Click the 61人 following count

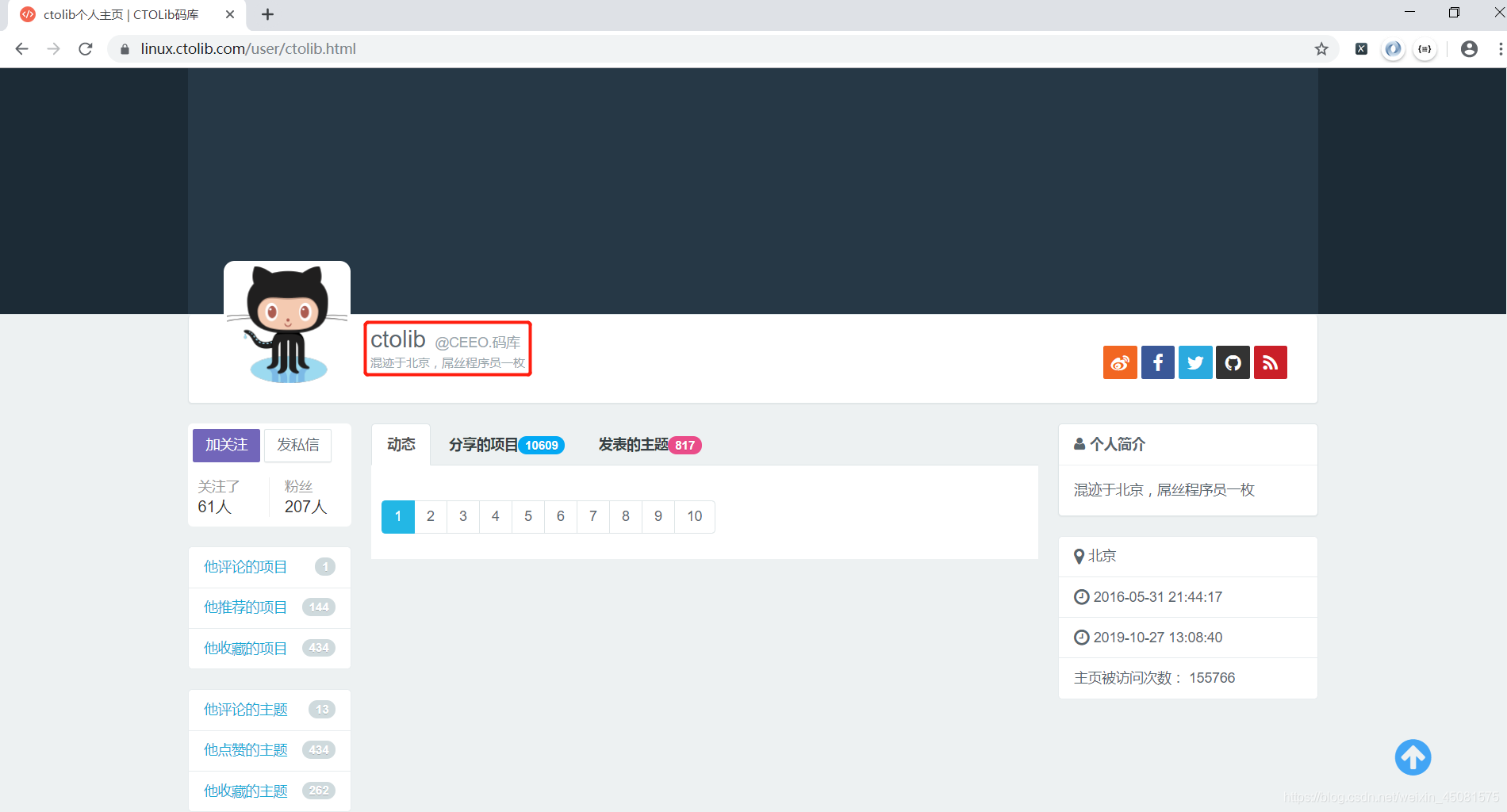pos(215,507)
